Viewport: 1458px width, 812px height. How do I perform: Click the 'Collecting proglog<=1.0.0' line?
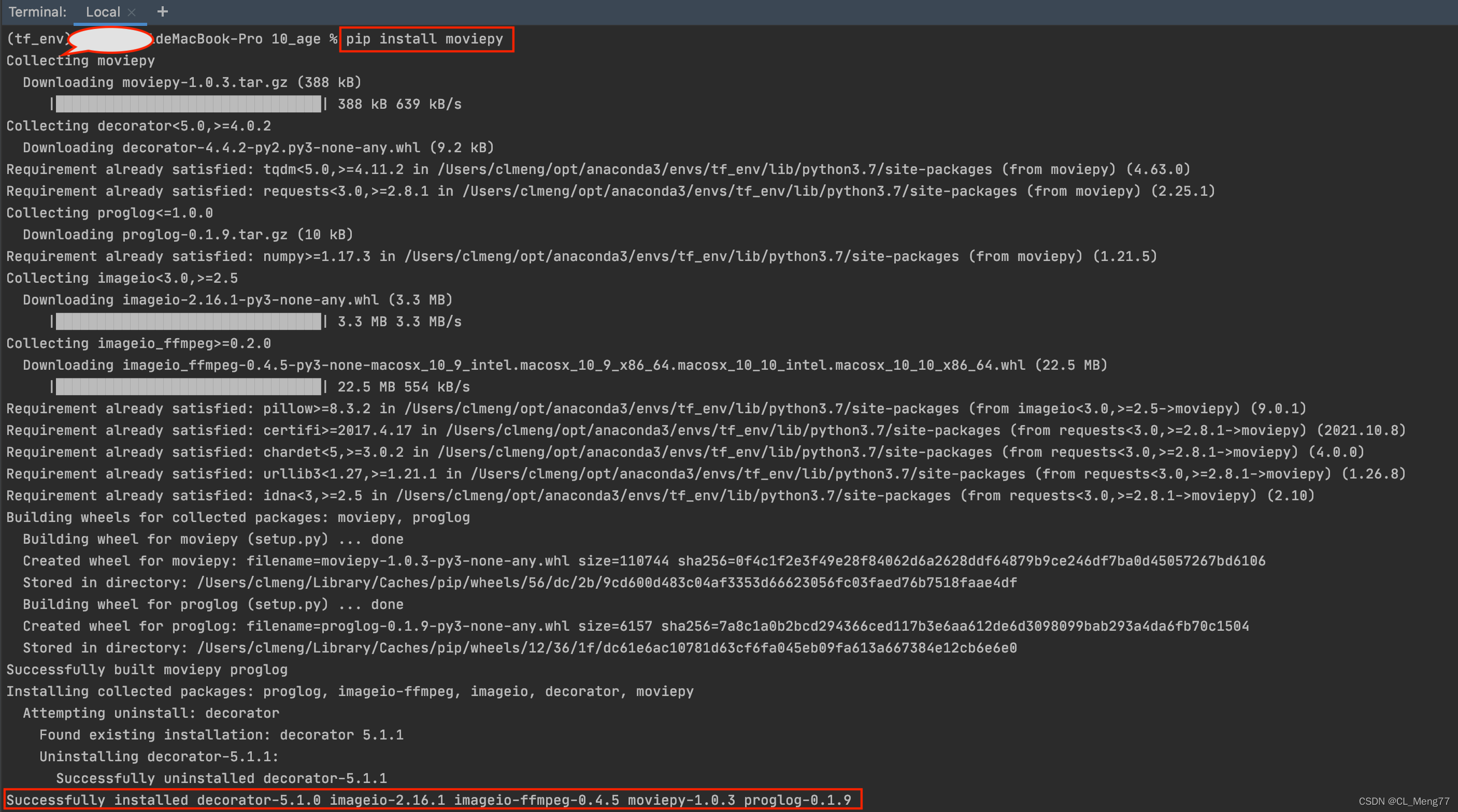109,213
